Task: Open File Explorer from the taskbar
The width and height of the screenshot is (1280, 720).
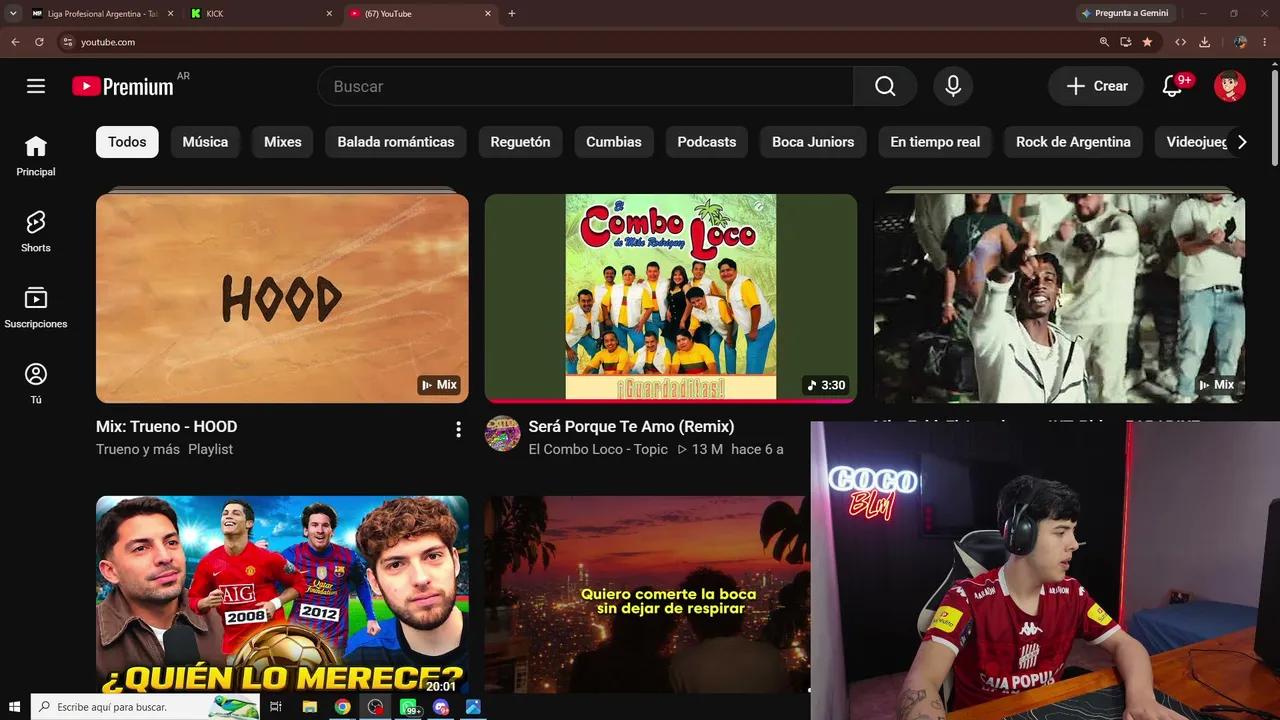Action: (310, 707)
